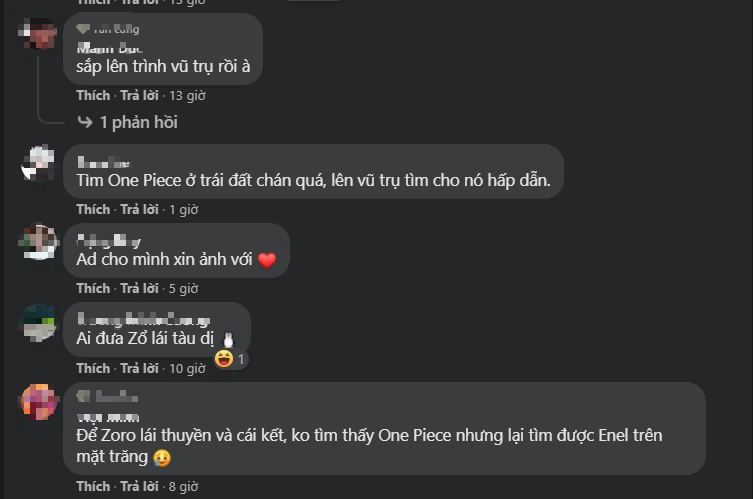This screenshot has width=753, height=499.
Task: Open the laughing reaction count on the Zổ comment
Action: pos(231,359)
